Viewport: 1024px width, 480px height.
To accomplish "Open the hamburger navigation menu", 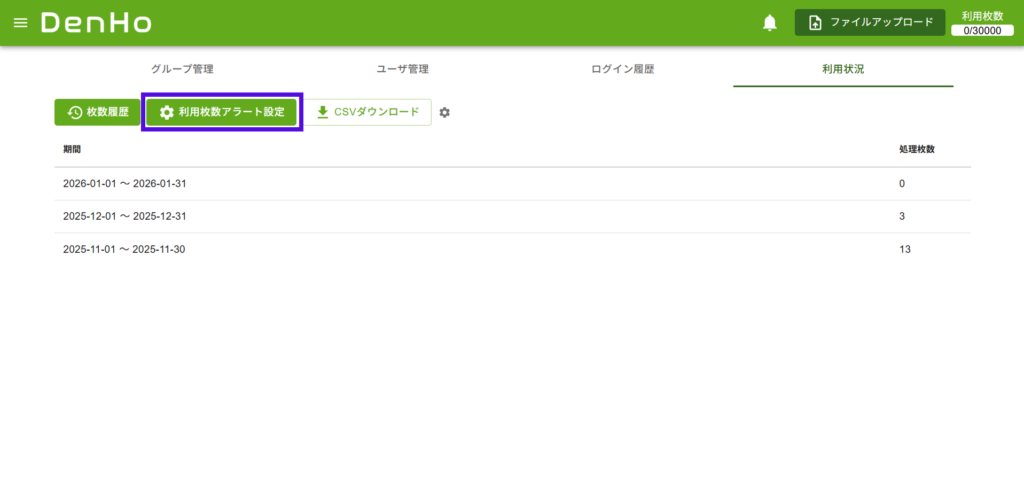I will click(x=21, y=23).
